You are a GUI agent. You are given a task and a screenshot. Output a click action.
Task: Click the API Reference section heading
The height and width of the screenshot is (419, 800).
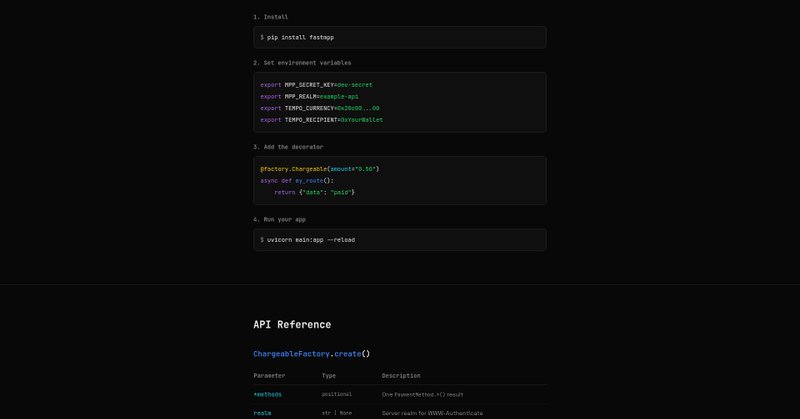click(x=292, y=325)
